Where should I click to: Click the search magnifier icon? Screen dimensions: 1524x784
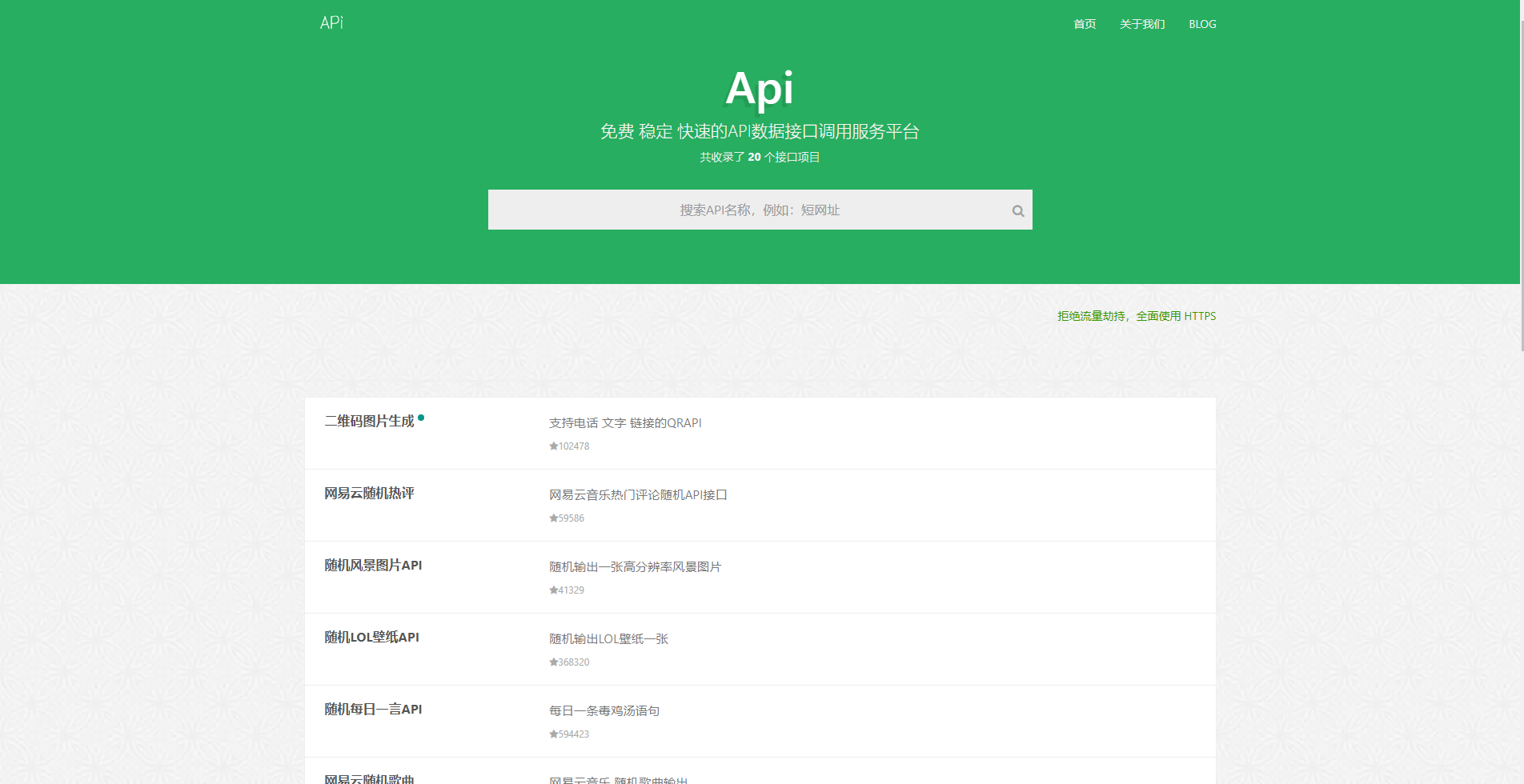coord(1017,210)
